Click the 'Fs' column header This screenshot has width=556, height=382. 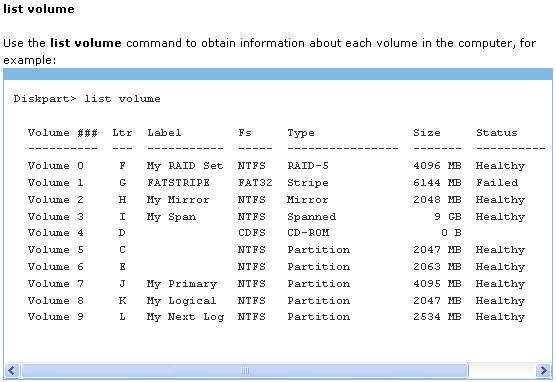pos(245,133)
